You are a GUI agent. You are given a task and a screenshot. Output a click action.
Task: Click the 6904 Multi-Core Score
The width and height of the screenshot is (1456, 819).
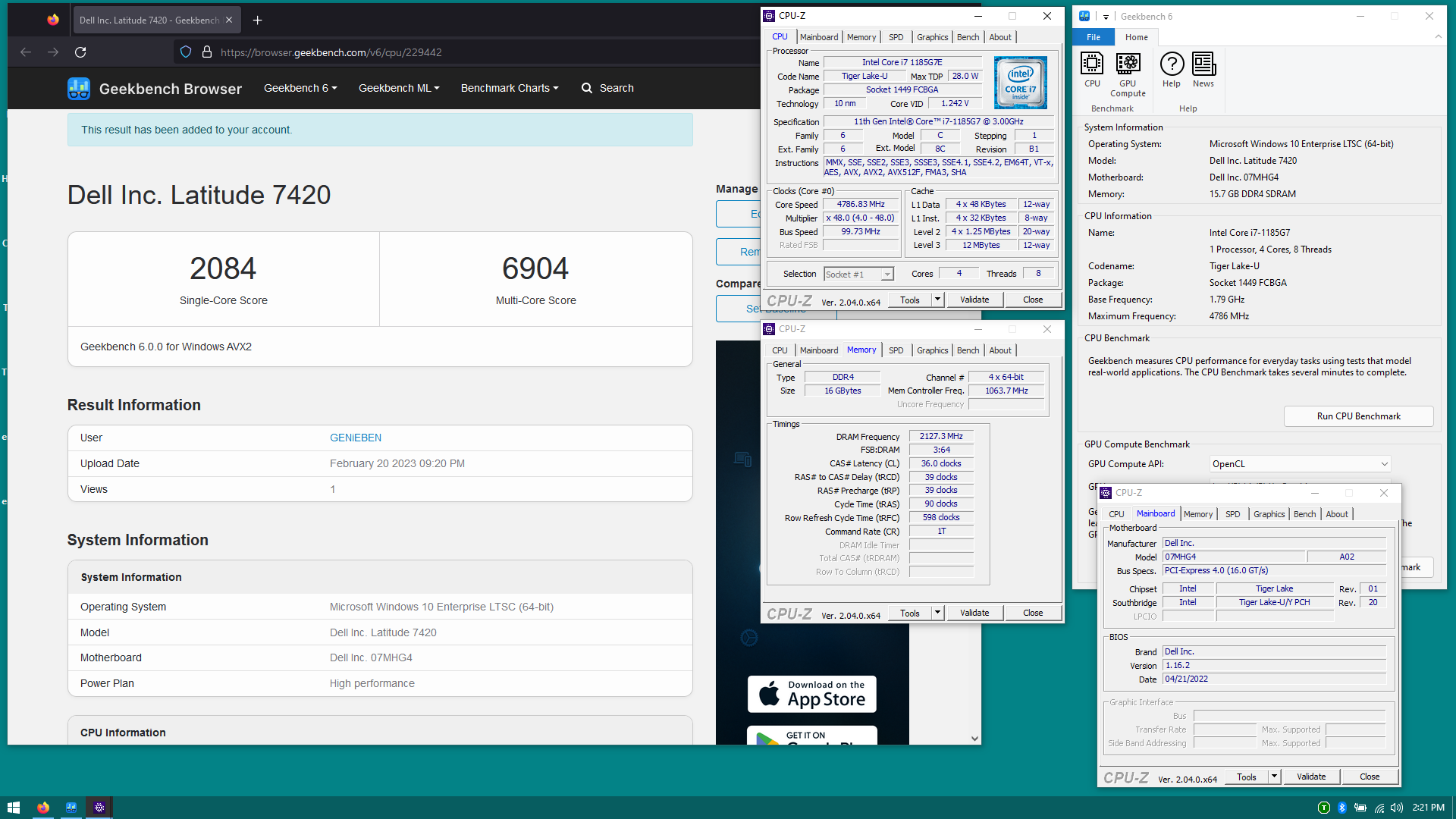(x=535, y=268)
